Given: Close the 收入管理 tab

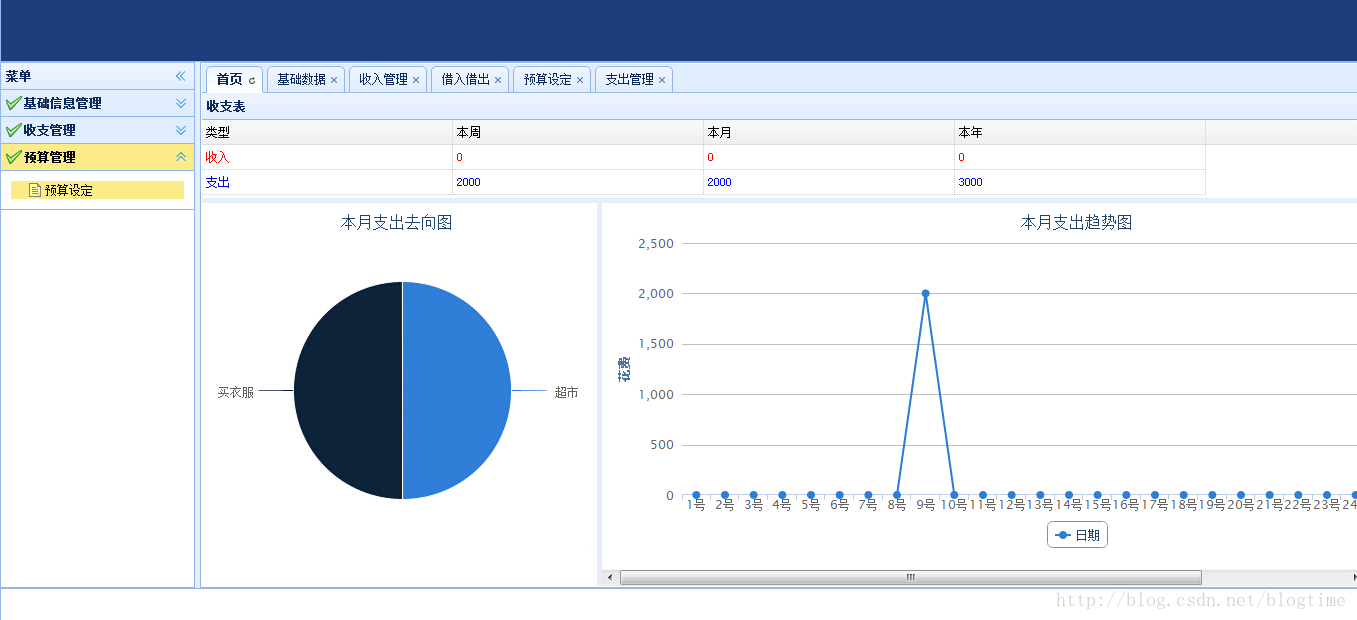Looking at the screenshot, I should pyautogui.click(x=416, y=80).
